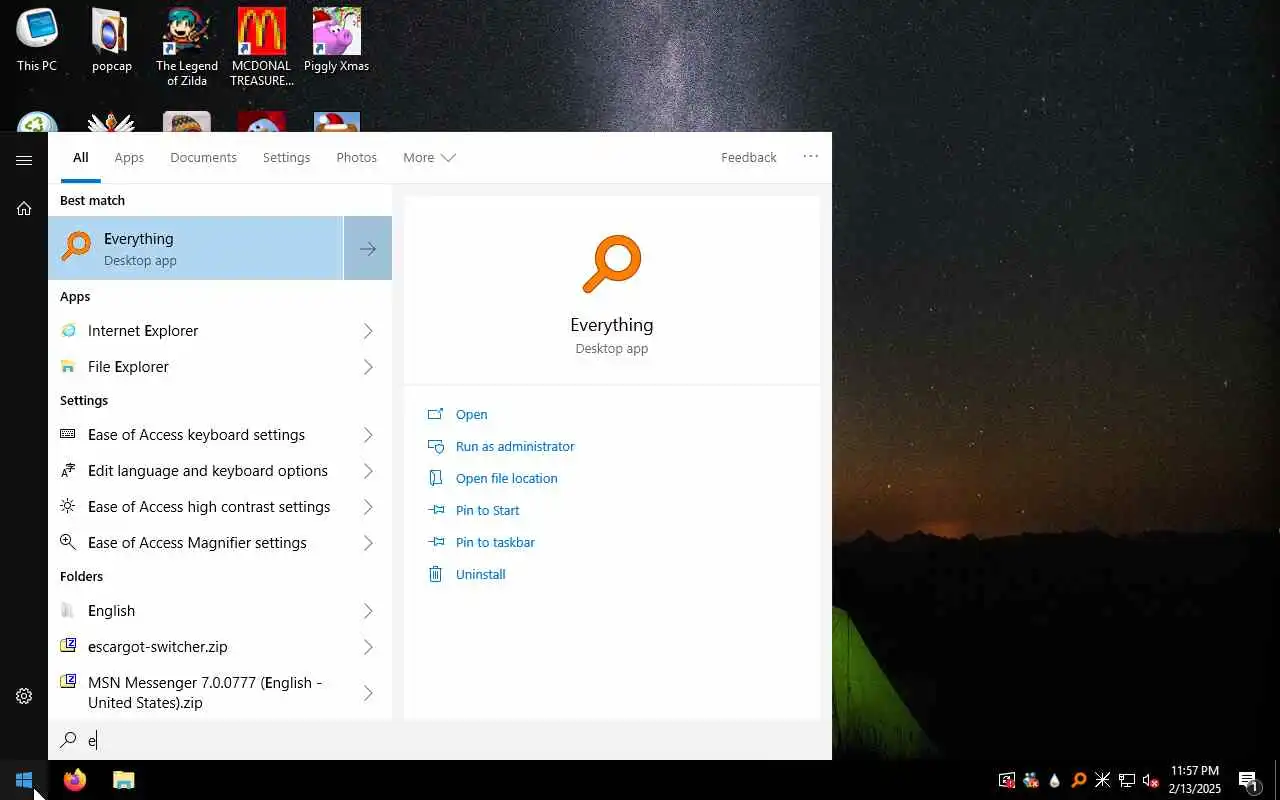This screenshot has width=1280, height=800.
Task: Click the search text input field
Action: click(440, 740)
